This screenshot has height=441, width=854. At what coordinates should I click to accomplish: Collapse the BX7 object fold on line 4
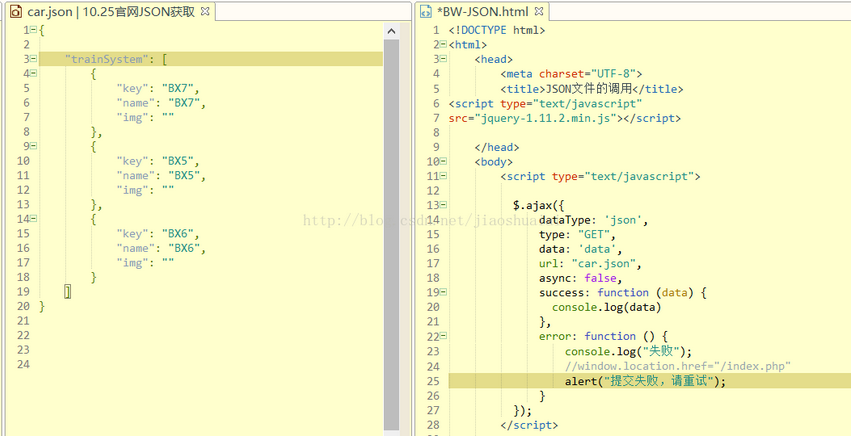tap(34, 73)
